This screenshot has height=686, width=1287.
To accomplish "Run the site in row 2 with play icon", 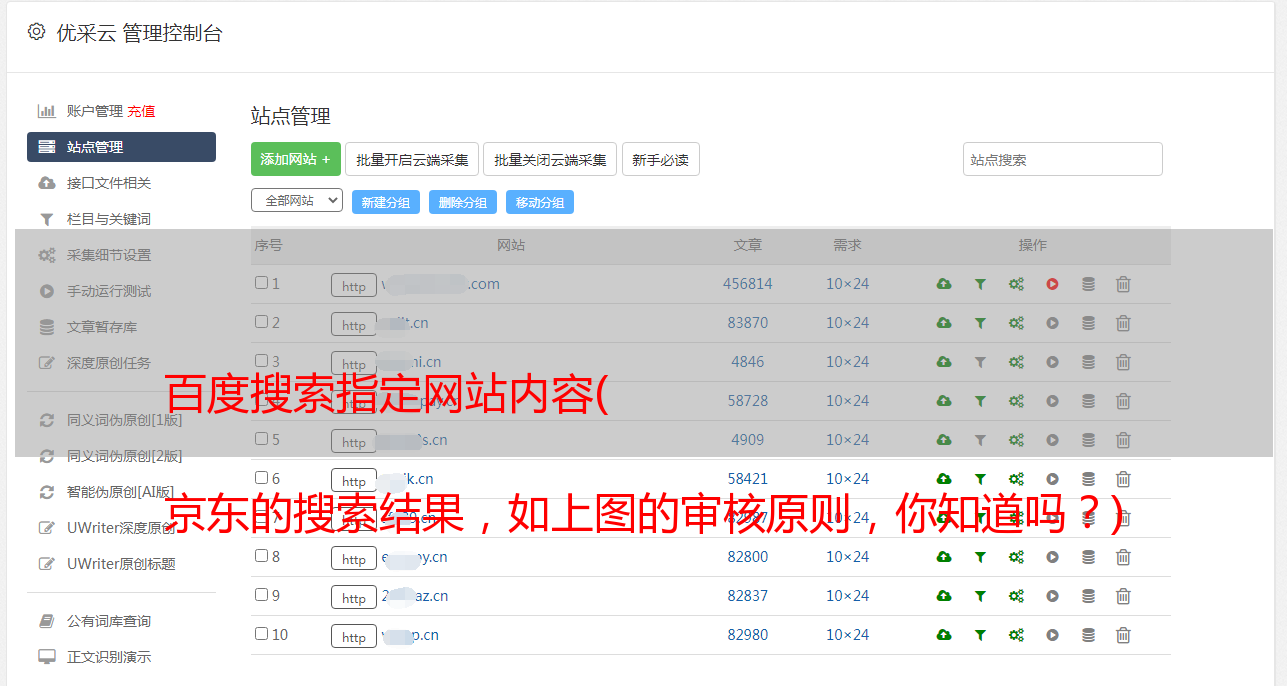I will pyautogui.click(x=1052, y=323).
